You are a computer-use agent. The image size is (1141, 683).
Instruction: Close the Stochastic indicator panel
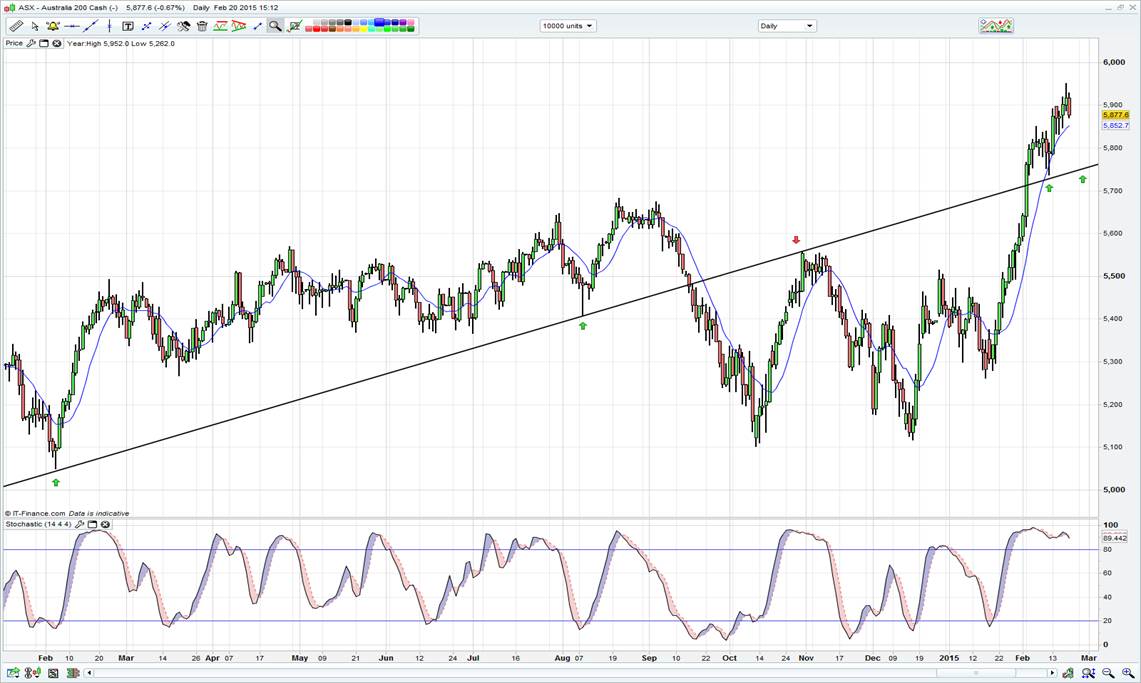click(x=105, y=524)
